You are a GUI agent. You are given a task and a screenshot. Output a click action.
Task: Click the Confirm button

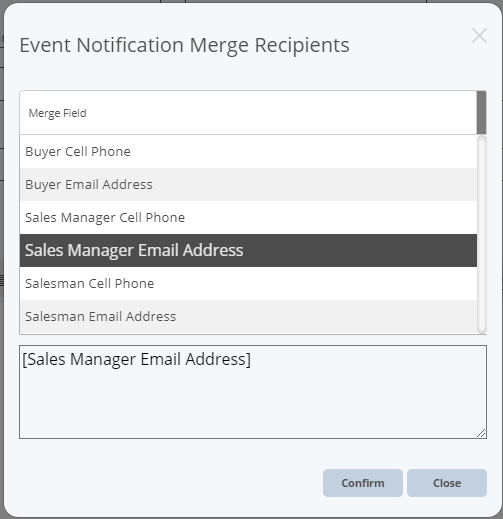(363, 483)
